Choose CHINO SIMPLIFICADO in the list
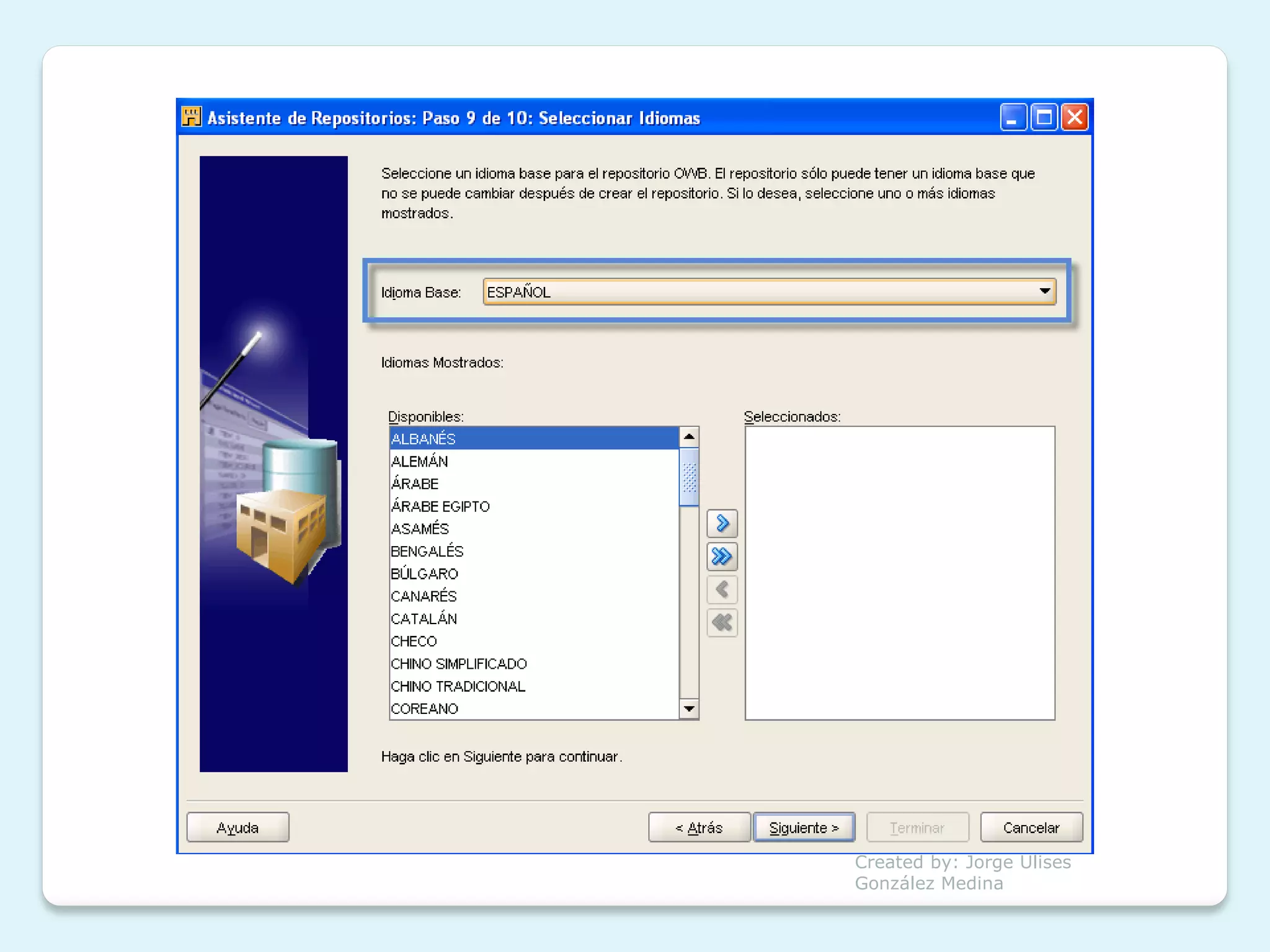This screenshot has width=1270, height=952. coord(459,664)
